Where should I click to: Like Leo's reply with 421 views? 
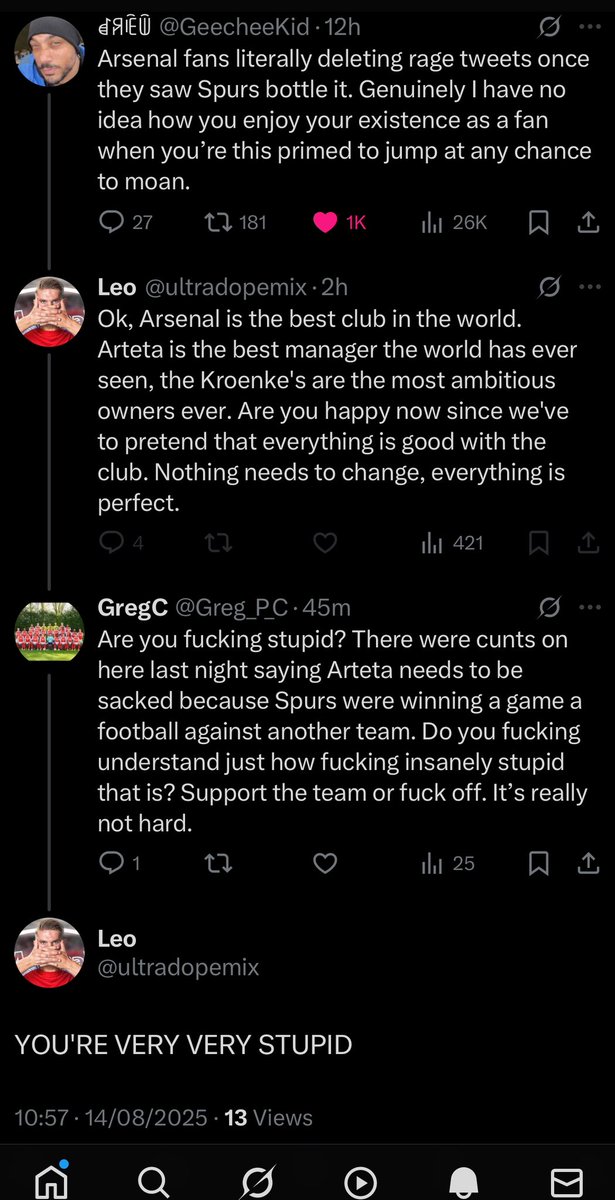point(325,543)
